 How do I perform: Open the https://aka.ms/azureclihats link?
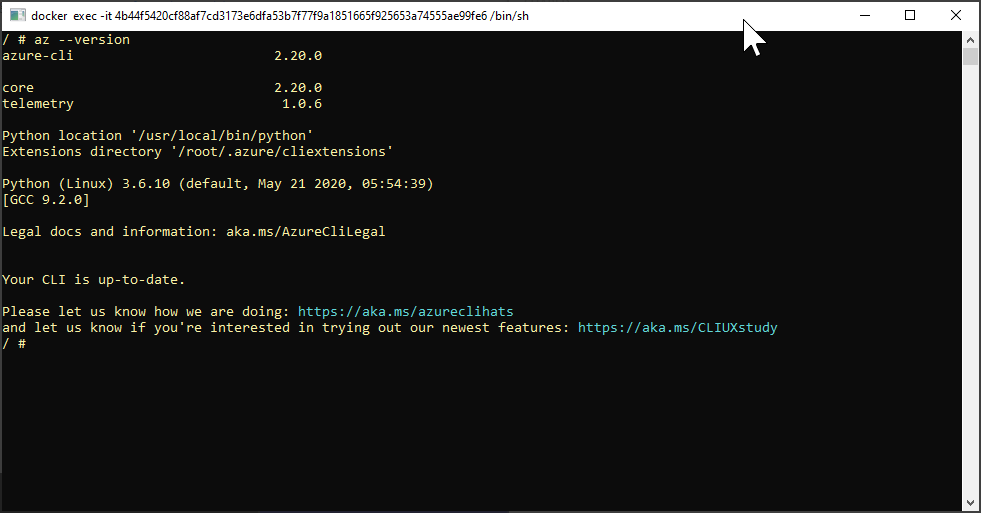click(405, 312)
